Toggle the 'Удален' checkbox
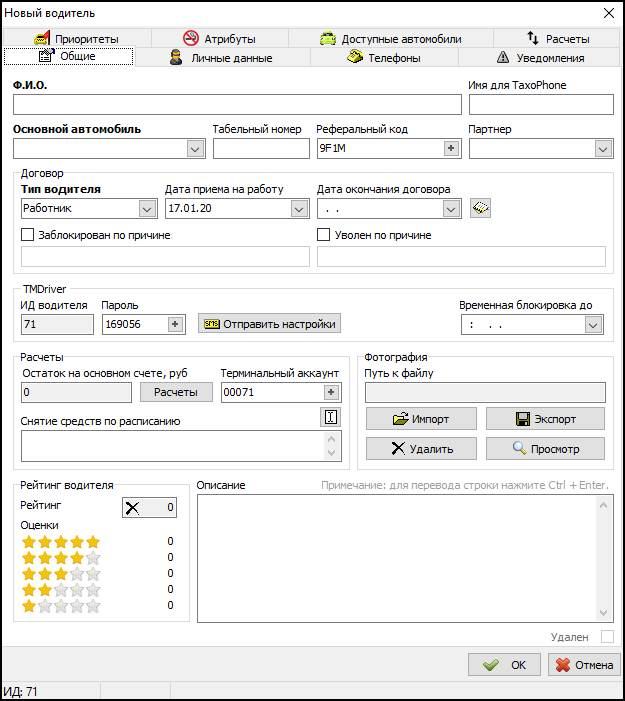 pyautogui.click(x=606, y=636)
